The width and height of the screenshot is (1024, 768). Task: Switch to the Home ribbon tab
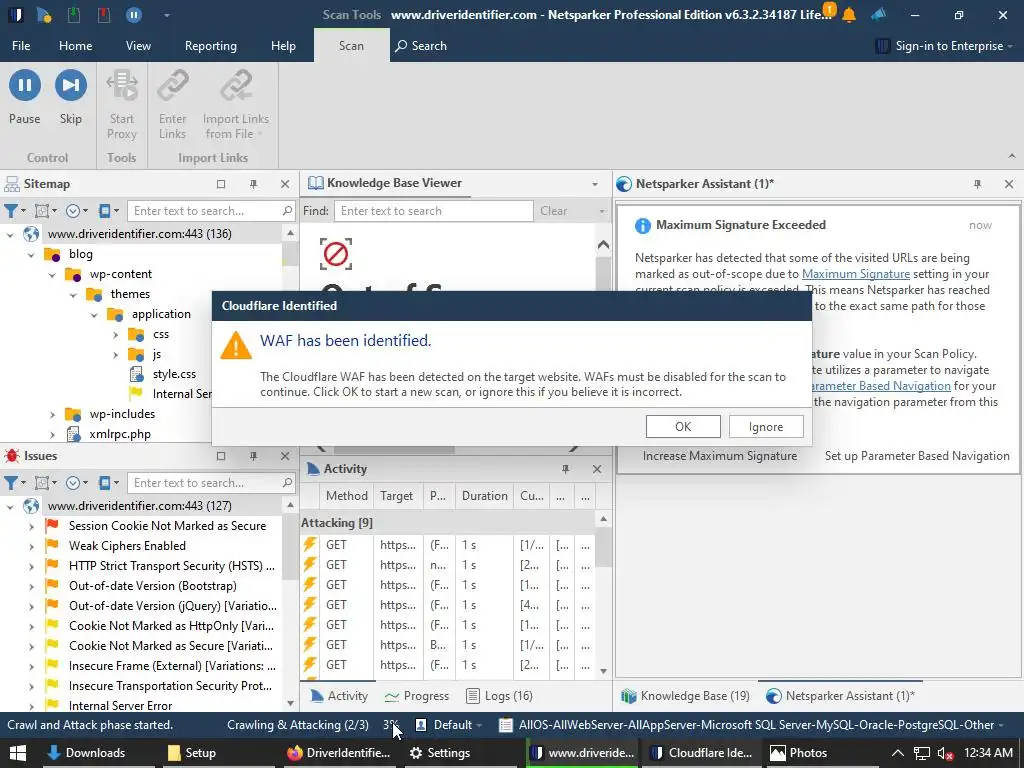pyautogui.click(x=76, y=46)
